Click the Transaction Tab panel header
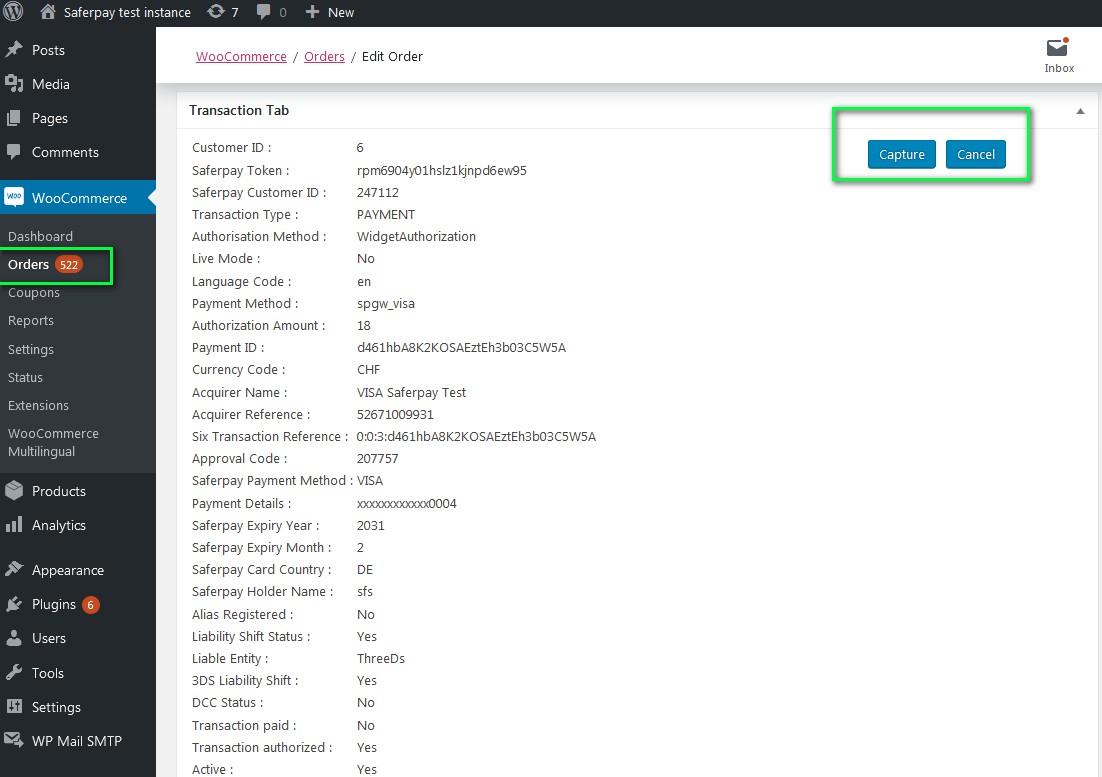The height and width of the screenshot is (777, 1102). (239, 110)
